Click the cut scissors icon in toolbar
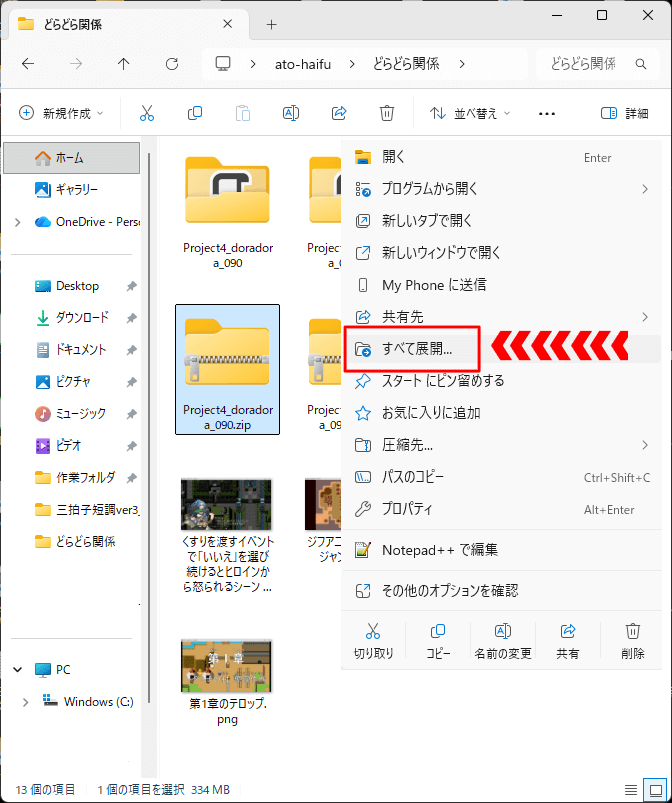 [x=147, y=113]
